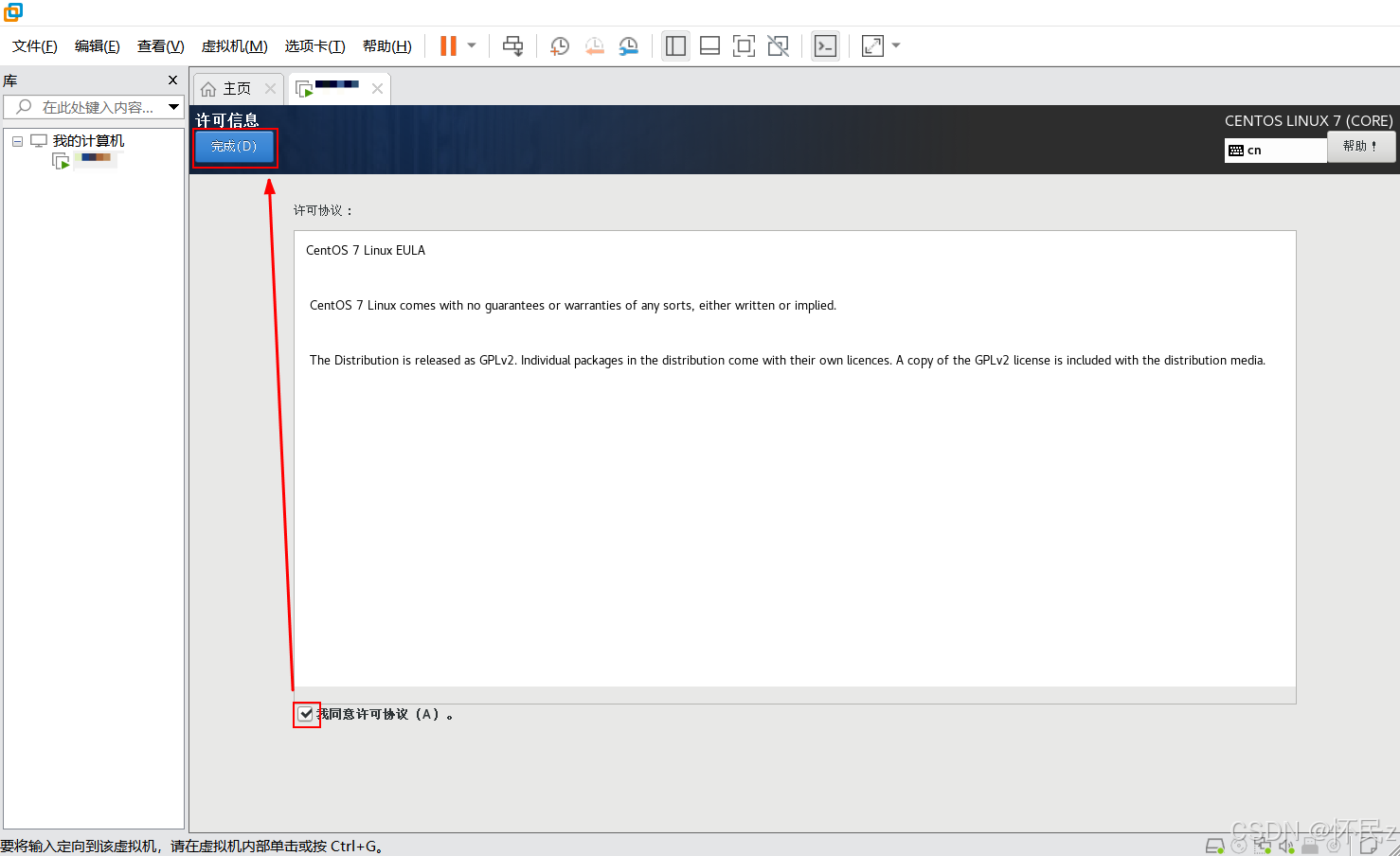Click the stretch guest display icon
Screen dimensions: 1400x856
click(872, 45)
